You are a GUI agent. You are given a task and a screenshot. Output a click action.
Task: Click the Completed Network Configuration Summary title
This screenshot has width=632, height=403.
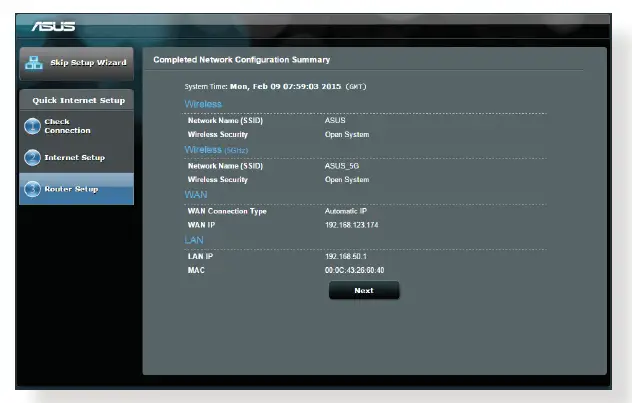click(241, 60)
